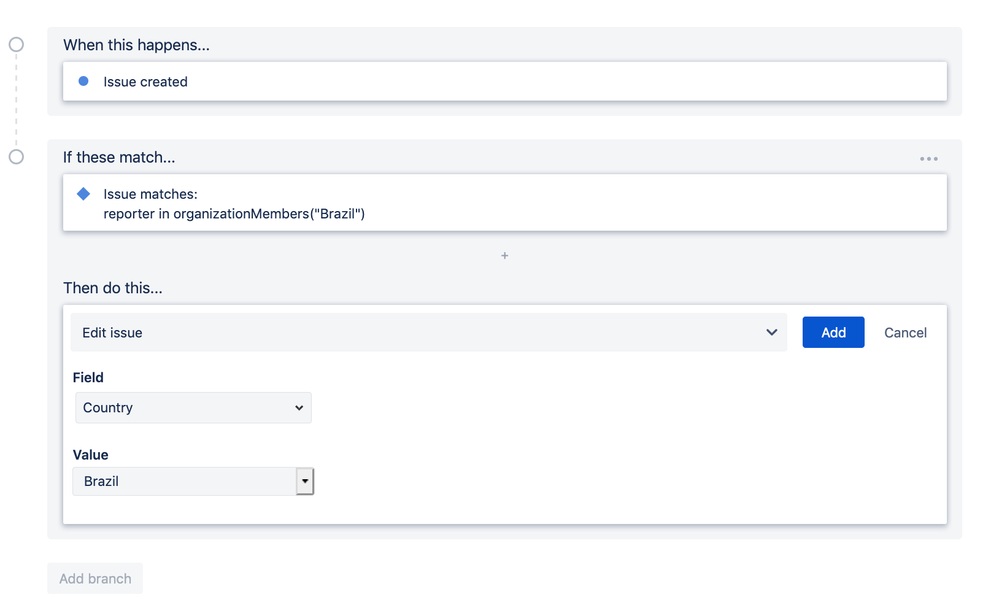The image size is (999, 616).
Task: Click the blue diamond condition icon
Action: 83,194
